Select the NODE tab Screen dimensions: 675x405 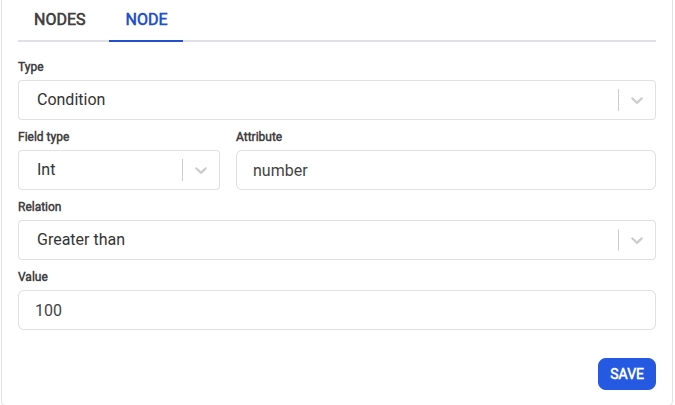pos(146,19)
